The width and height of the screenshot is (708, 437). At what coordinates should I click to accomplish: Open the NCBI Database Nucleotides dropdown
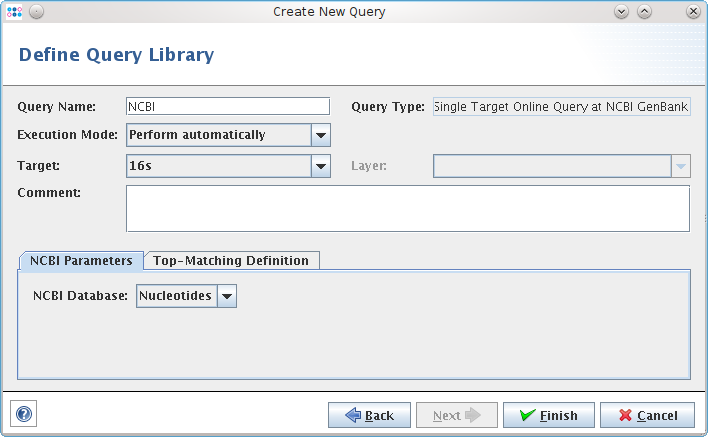pyautogui.click(x=227, y=296)
